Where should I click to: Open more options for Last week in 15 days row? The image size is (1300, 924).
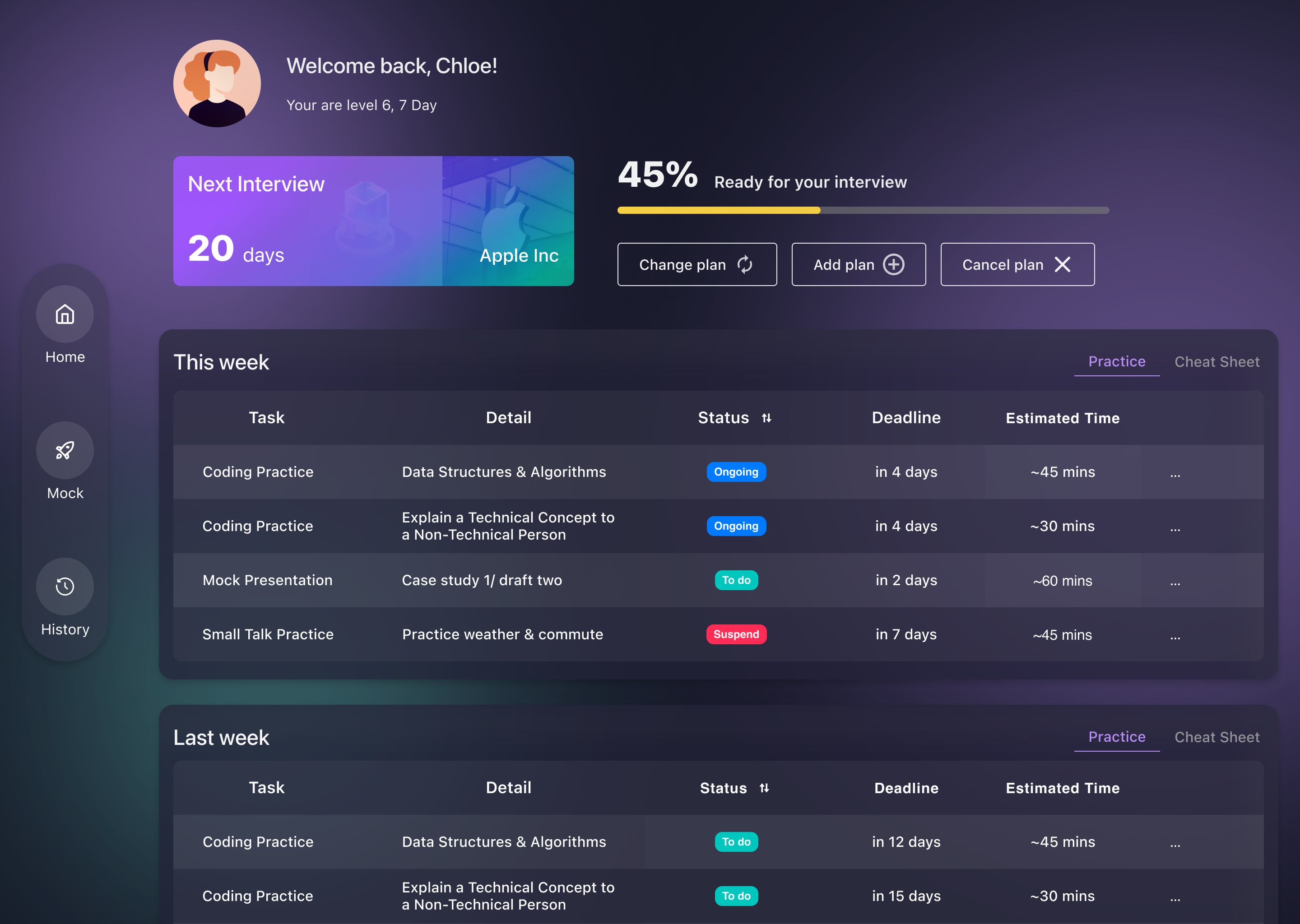[x=1175, y=899]
